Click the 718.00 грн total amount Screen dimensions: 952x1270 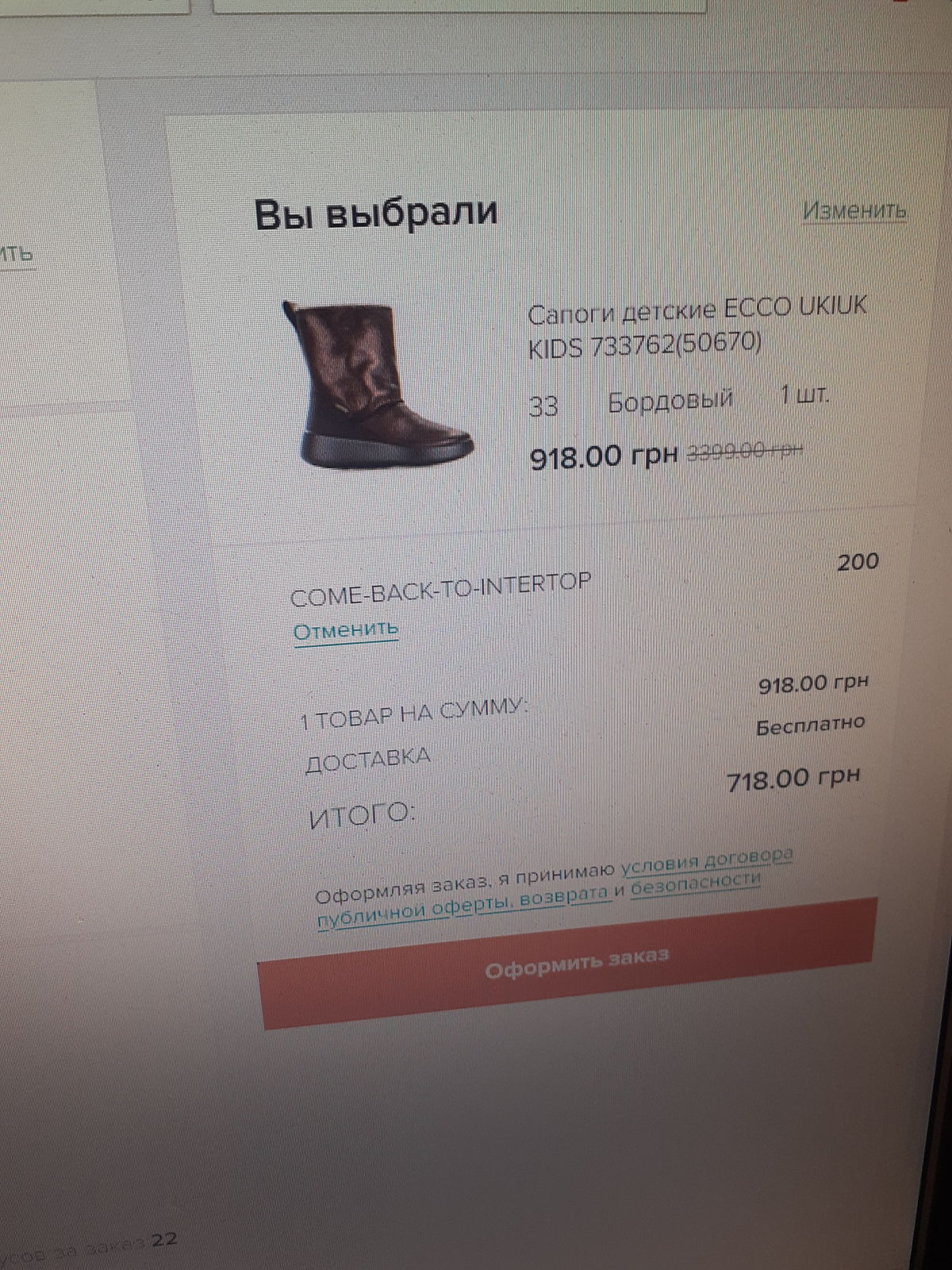793,779
